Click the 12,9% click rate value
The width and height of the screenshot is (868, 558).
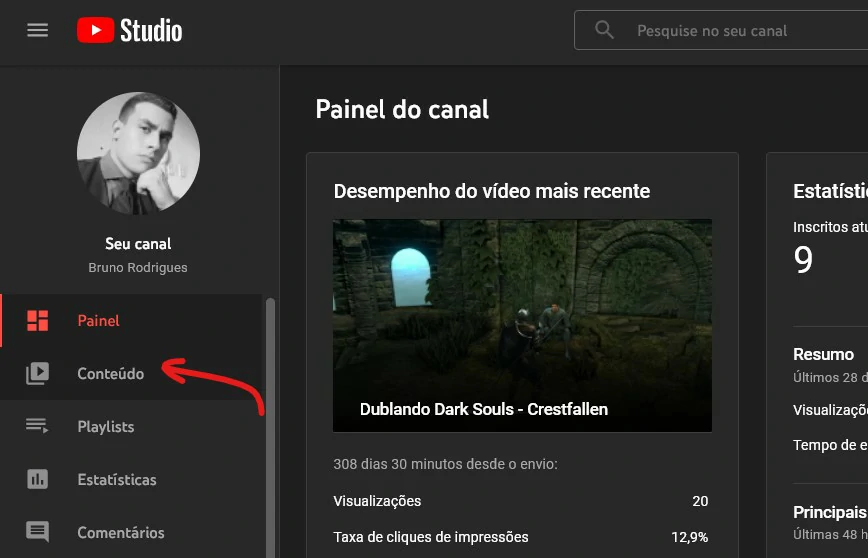pos(689,537)
